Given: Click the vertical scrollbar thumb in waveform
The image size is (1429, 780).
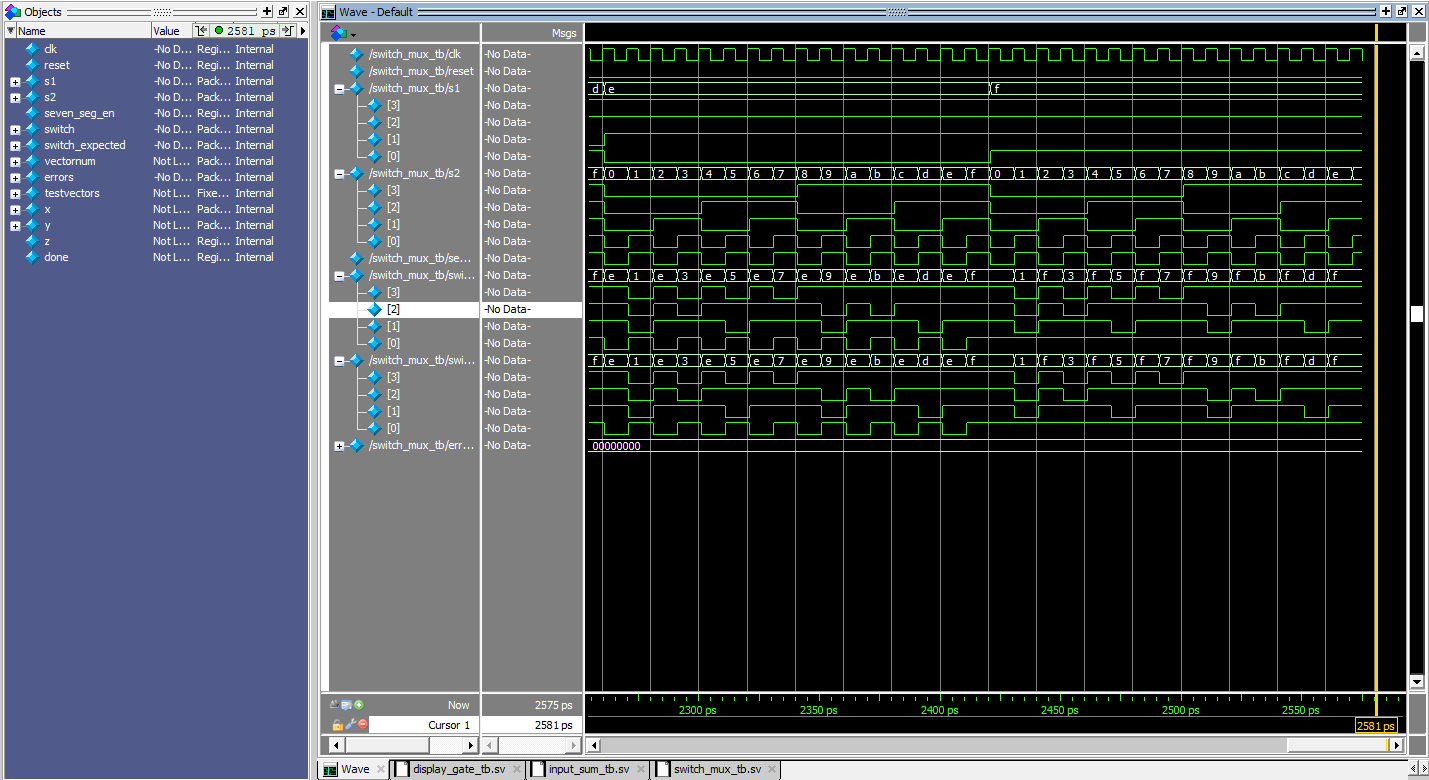Looking at the screenshot, I should [x=1416, y=314].
